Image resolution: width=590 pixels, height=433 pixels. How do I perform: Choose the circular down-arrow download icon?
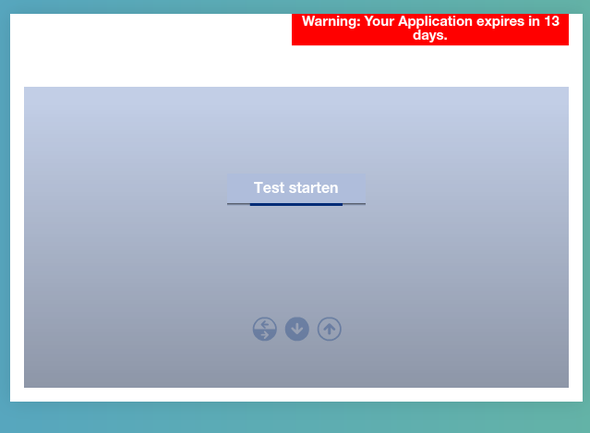[x=297, y=329]
